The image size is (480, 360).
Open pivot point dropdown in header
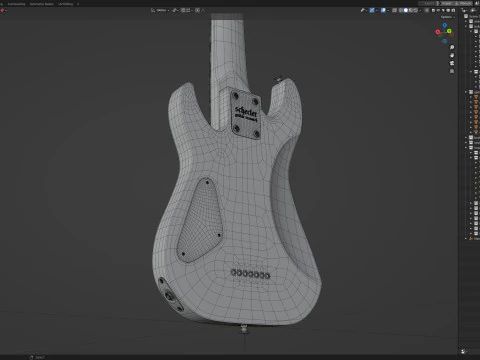pyautogui.click(x=176, y=10)
